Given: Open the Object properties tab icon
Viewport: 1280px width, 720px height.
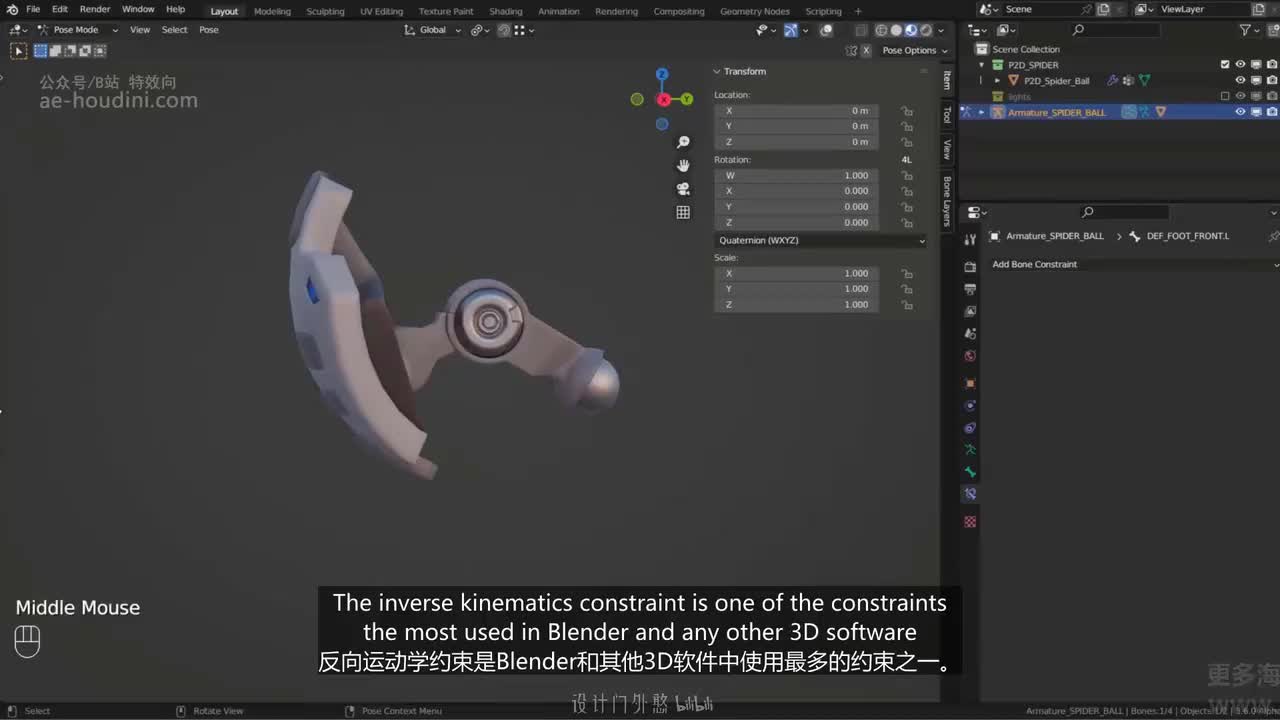Looking at the screenshot, I should point(969,383).
